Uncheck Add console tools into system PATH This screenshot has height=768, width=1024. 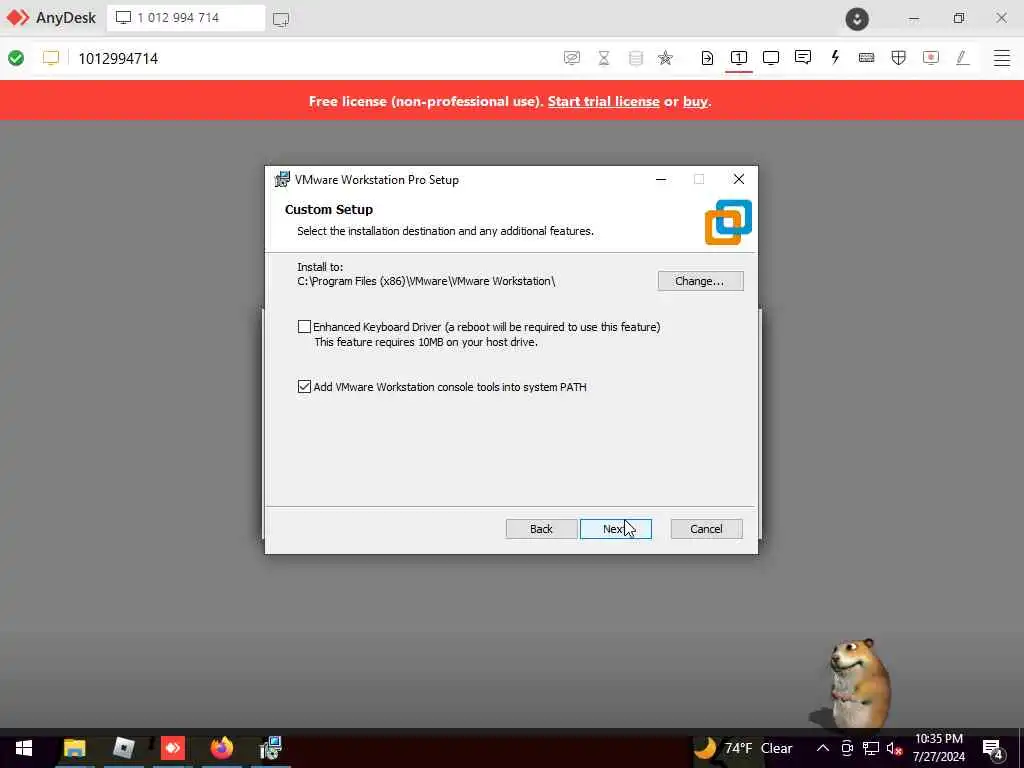(x=304, y=387)
